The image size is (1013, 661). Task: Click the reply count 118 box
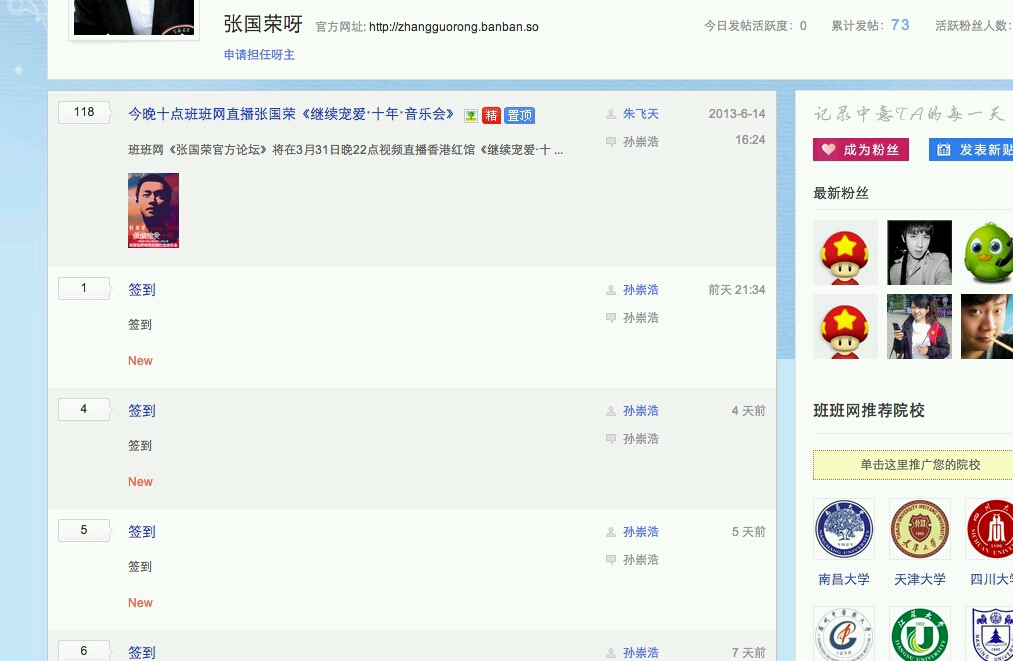coord(84,112)
